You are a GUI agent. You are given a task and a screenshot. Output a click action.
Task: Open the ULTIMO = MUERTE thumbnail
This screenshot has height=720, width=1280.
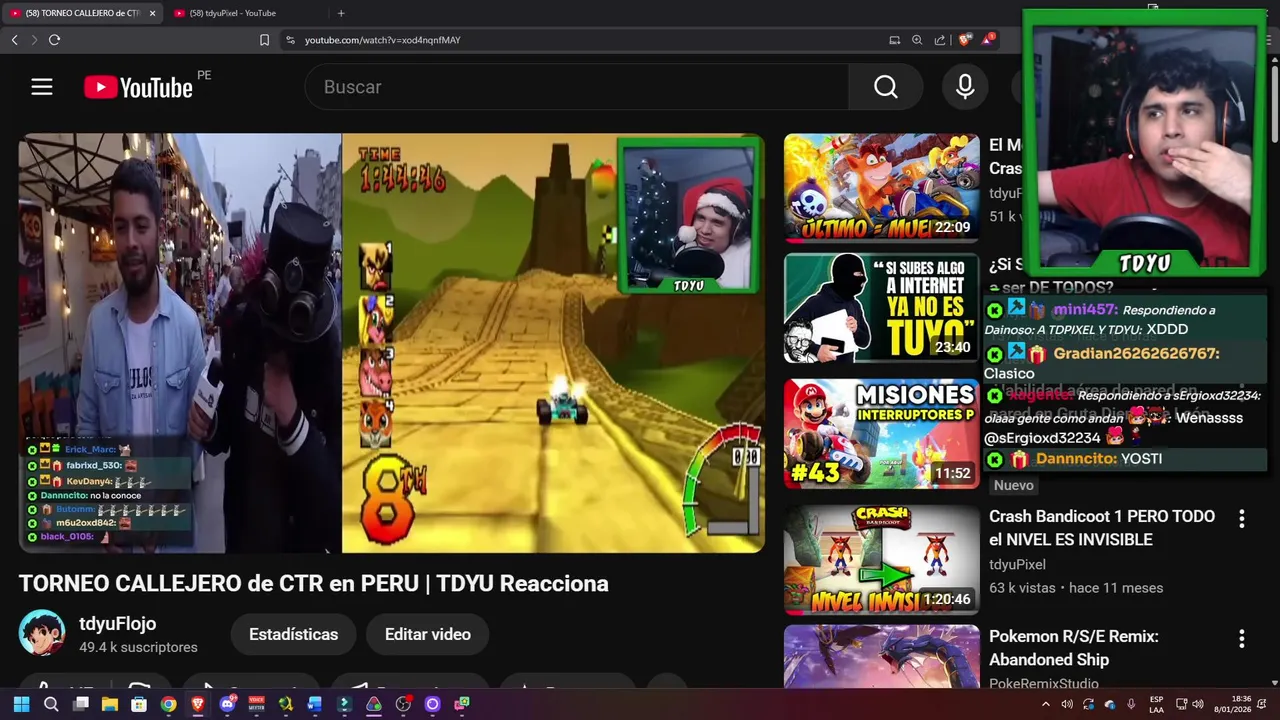(882, 188)
